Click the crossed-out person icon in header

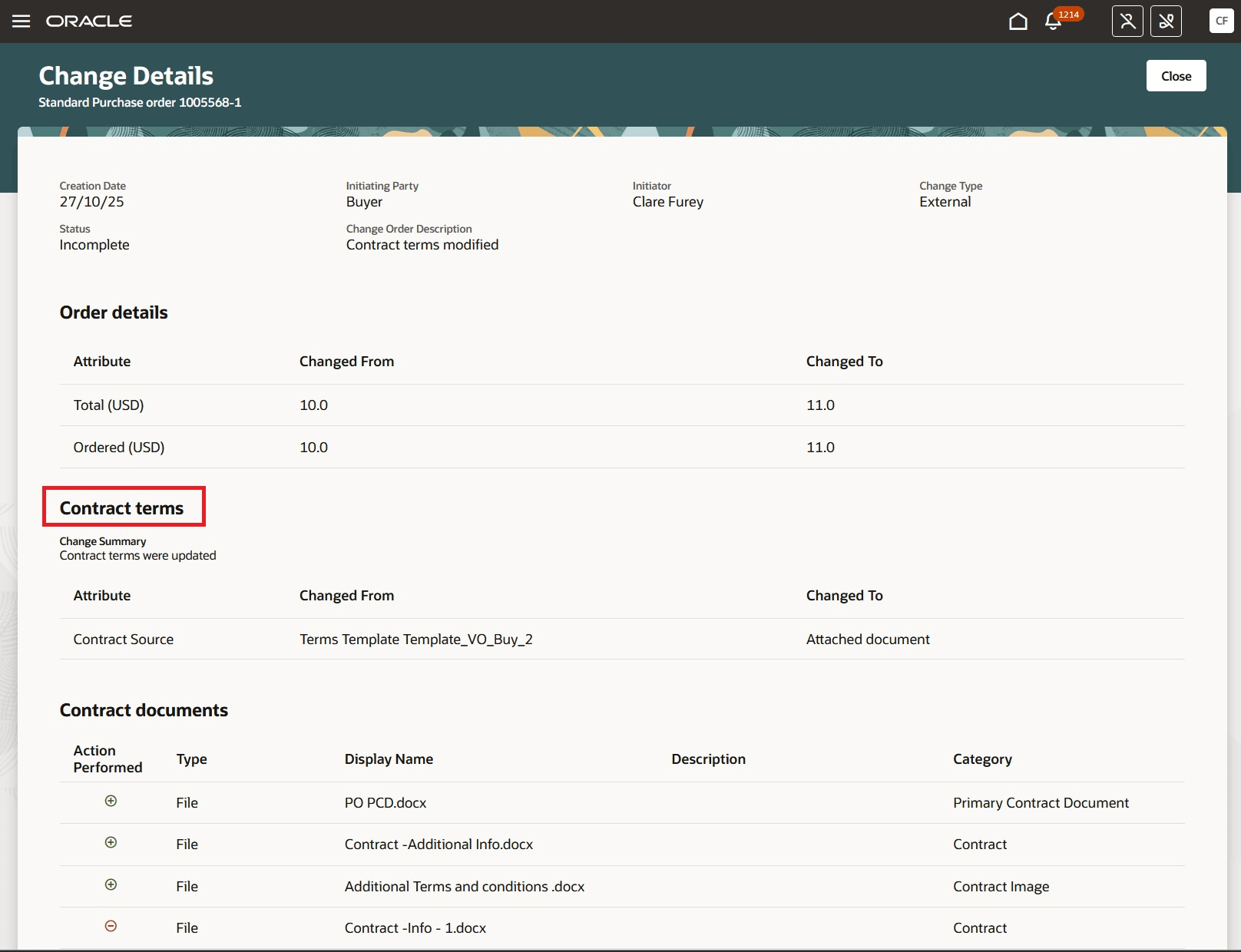pos(1127,21)
